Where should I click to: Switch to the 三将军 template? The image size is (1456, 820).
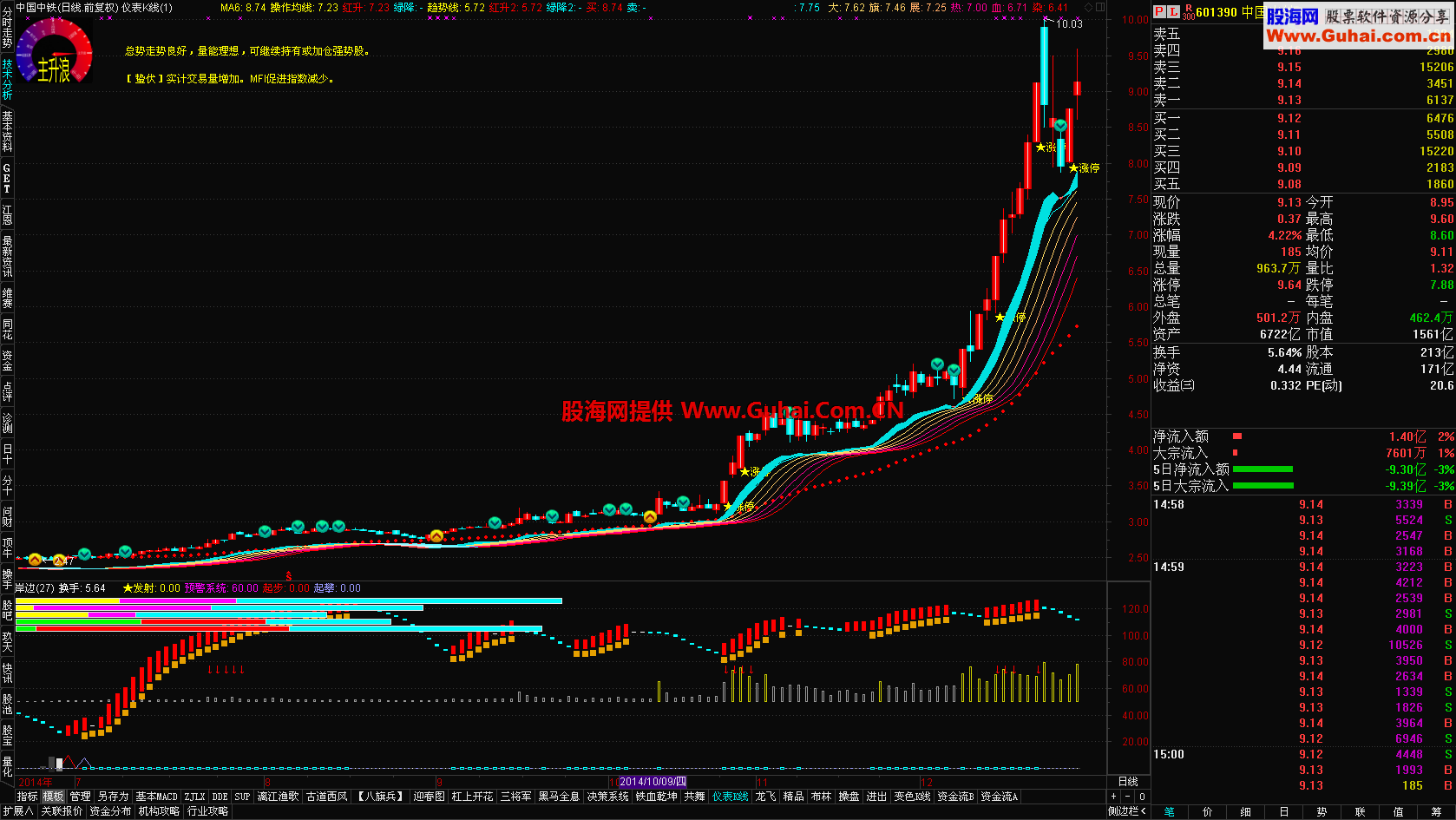(x=516, y=797)
